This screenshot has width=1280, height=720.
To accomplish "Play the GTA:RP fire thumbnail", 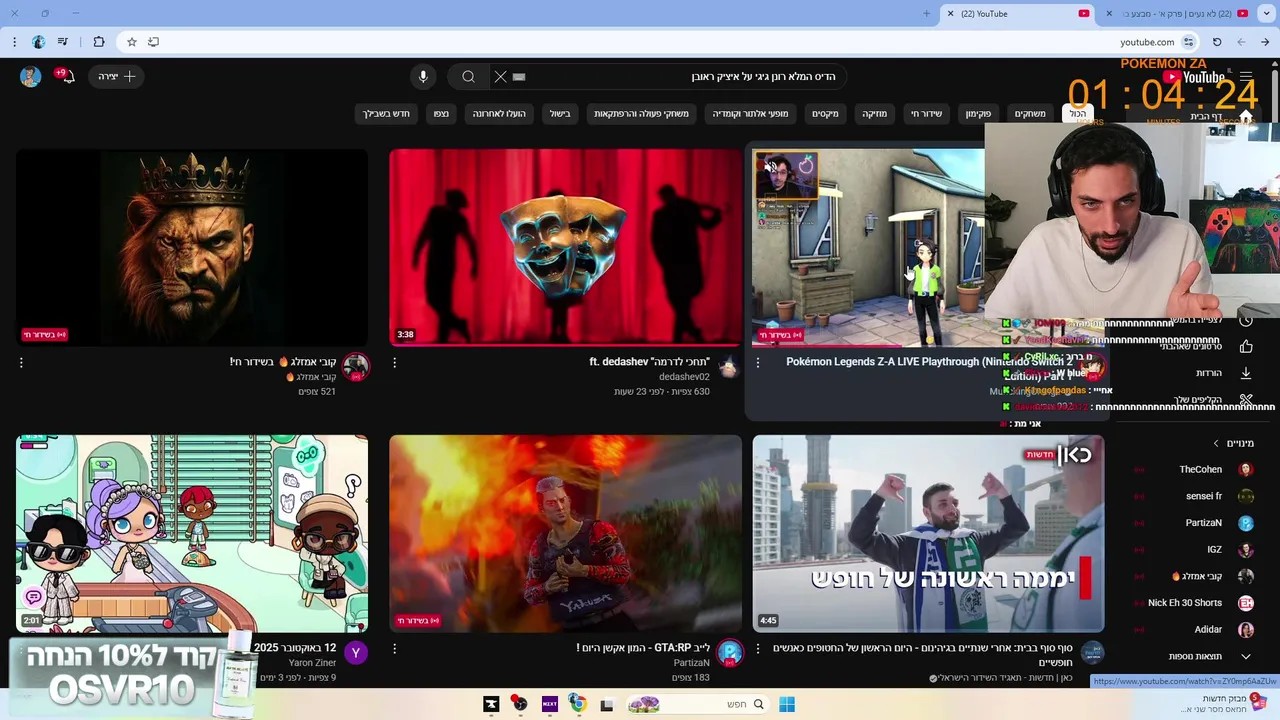I will tap(565, 533).
